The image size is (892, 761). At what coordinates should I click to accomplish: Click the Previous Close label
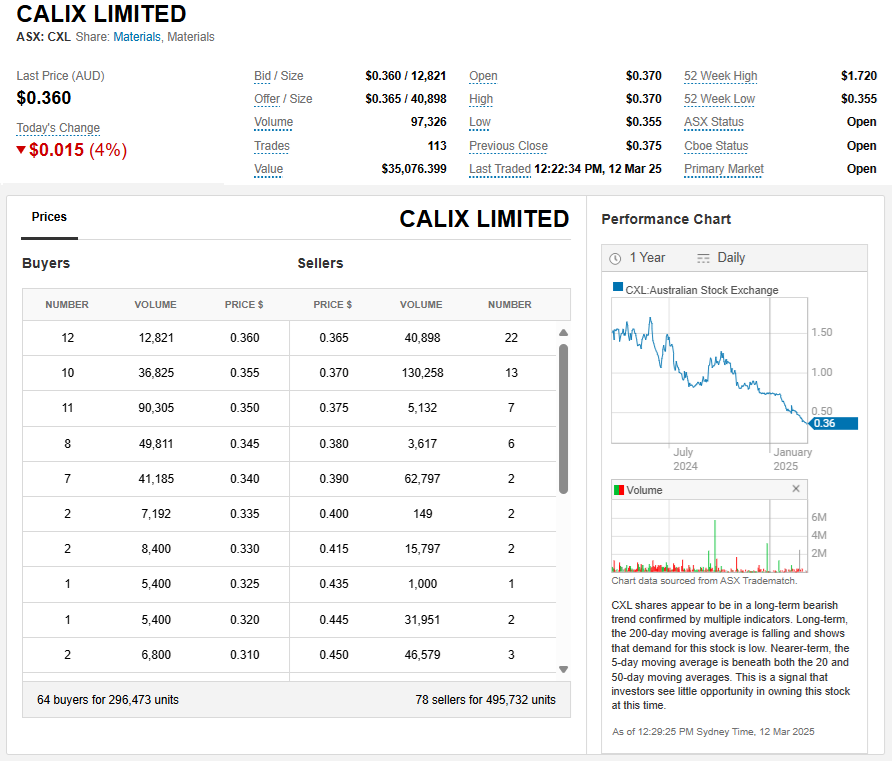[508, 146]
